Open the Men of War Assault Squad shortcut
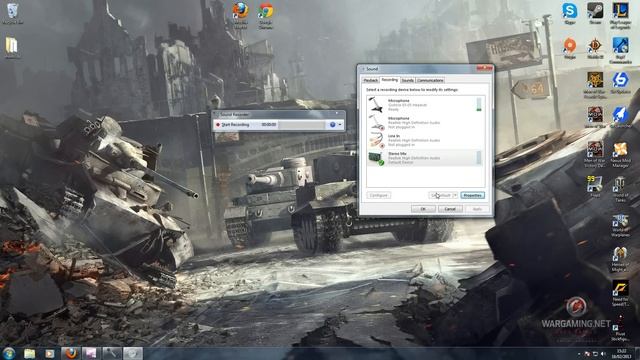The height and width of the screenshot is (360, 640). [x=595, y=85]
